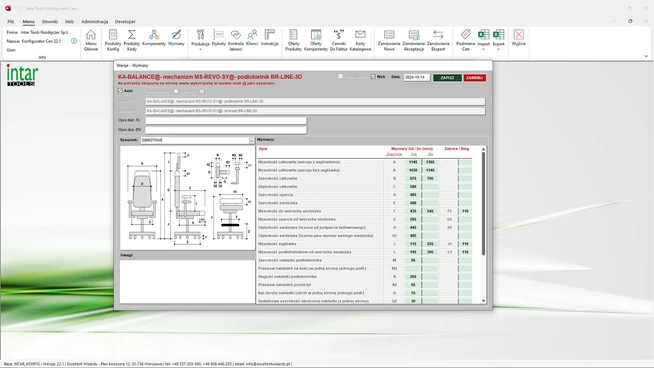Click the Szerokość siedziska row label
Screen dimensions: 654x368
tap(278, 203)
